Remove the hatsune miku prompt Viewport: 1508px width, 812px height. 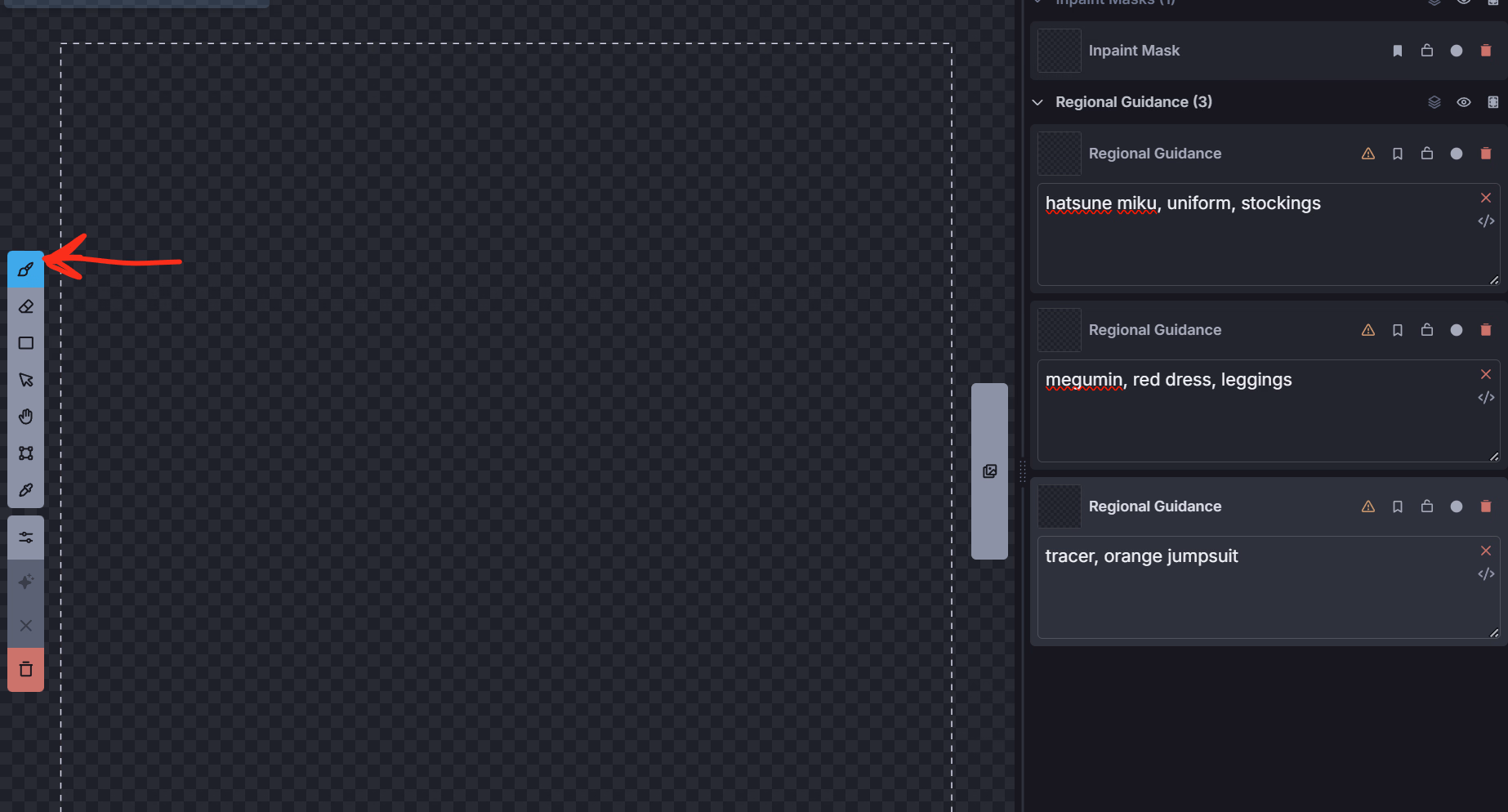[x=1486, y=198]
